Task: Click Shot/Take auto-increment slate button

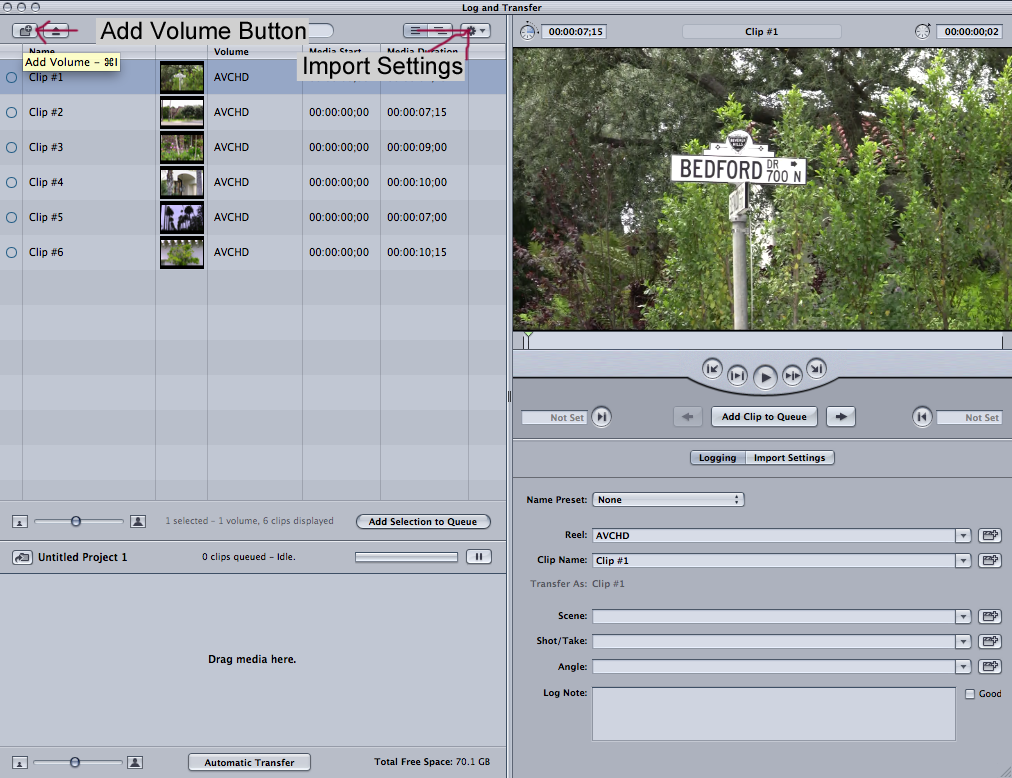Action: click(x=989, y=641)
